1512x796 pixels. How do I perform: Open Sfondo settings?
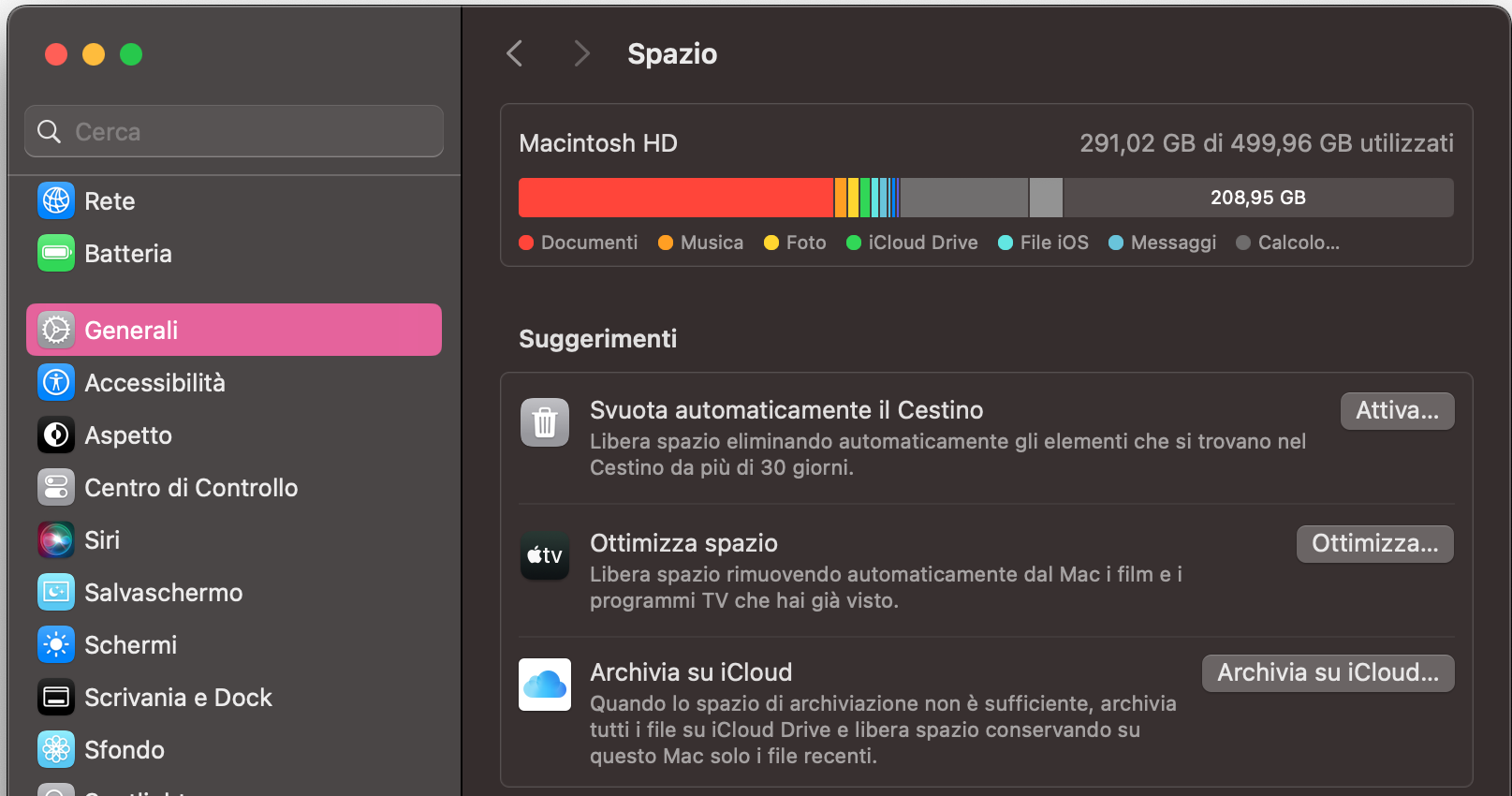pos(55,749)
